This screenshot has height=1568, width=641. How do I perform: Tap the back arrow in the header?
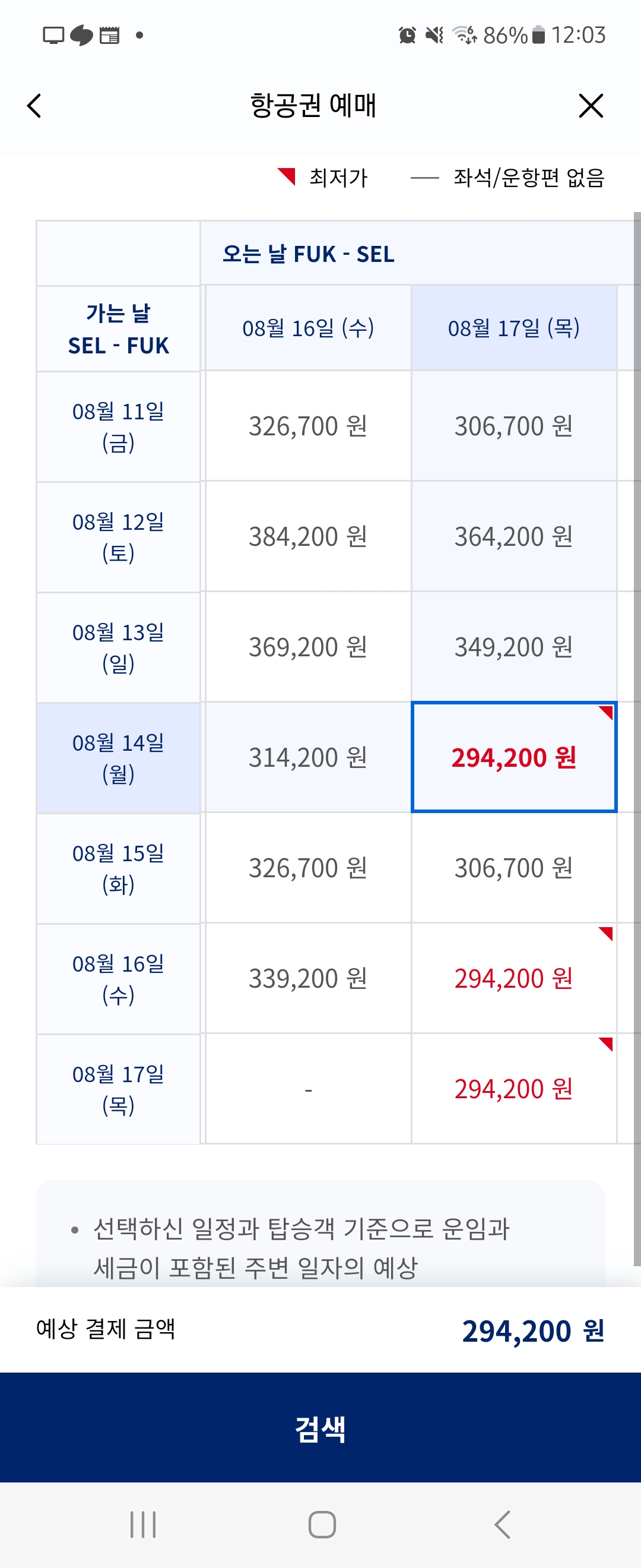pyautogui.click(x=34, y=106)
